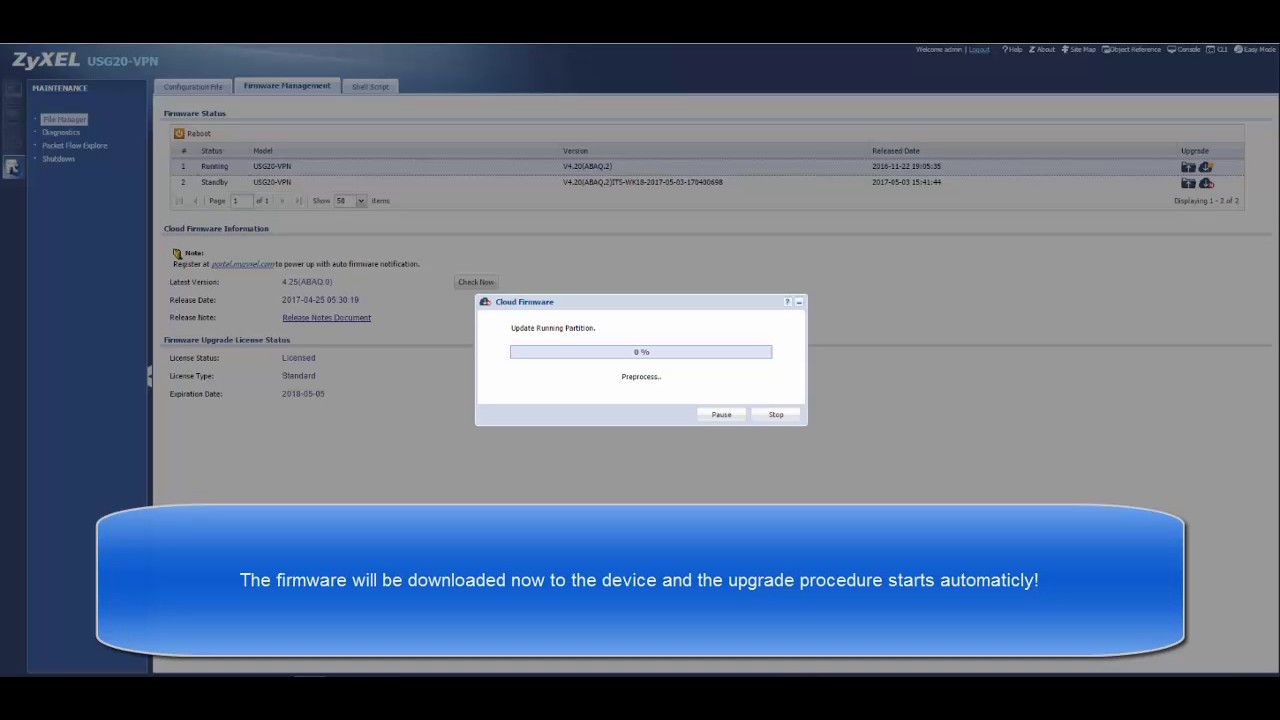Go to first page of firmware table

180,201
